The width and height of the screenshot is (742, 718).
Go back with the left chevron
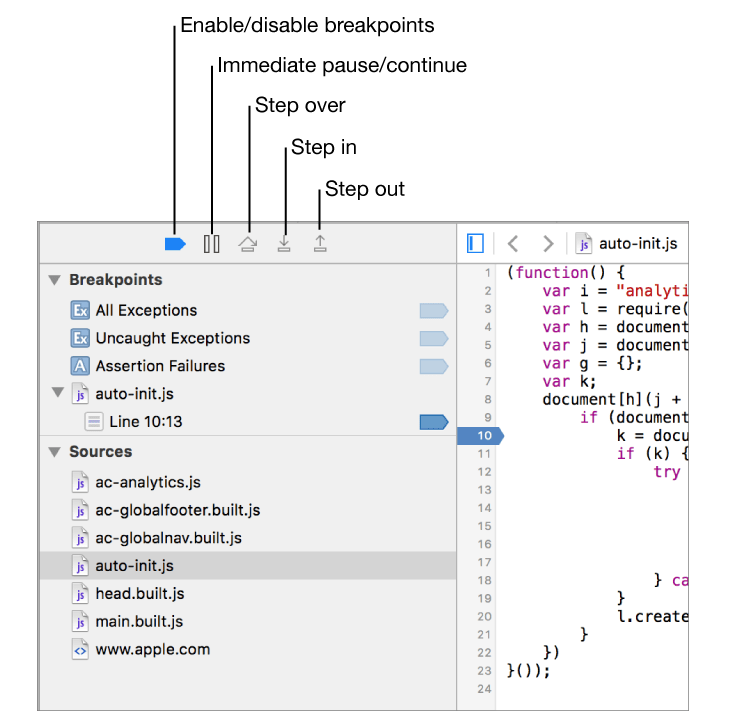point(513,244)
